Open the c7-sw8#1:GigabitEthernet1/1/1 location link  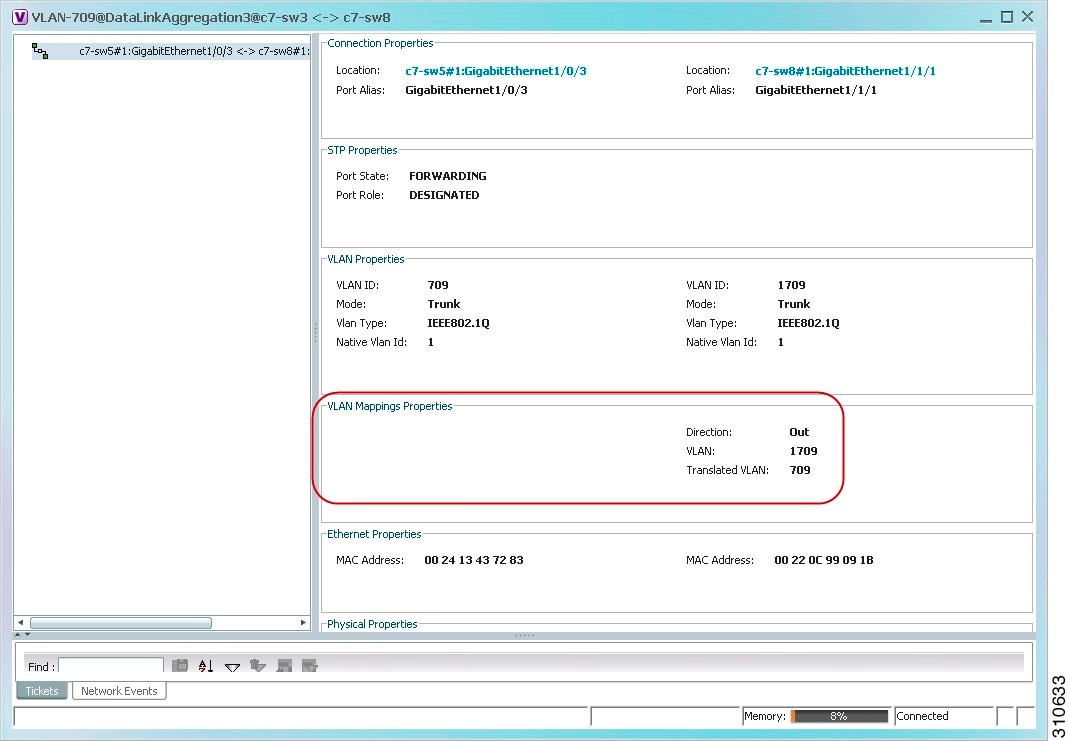[845, 71]
